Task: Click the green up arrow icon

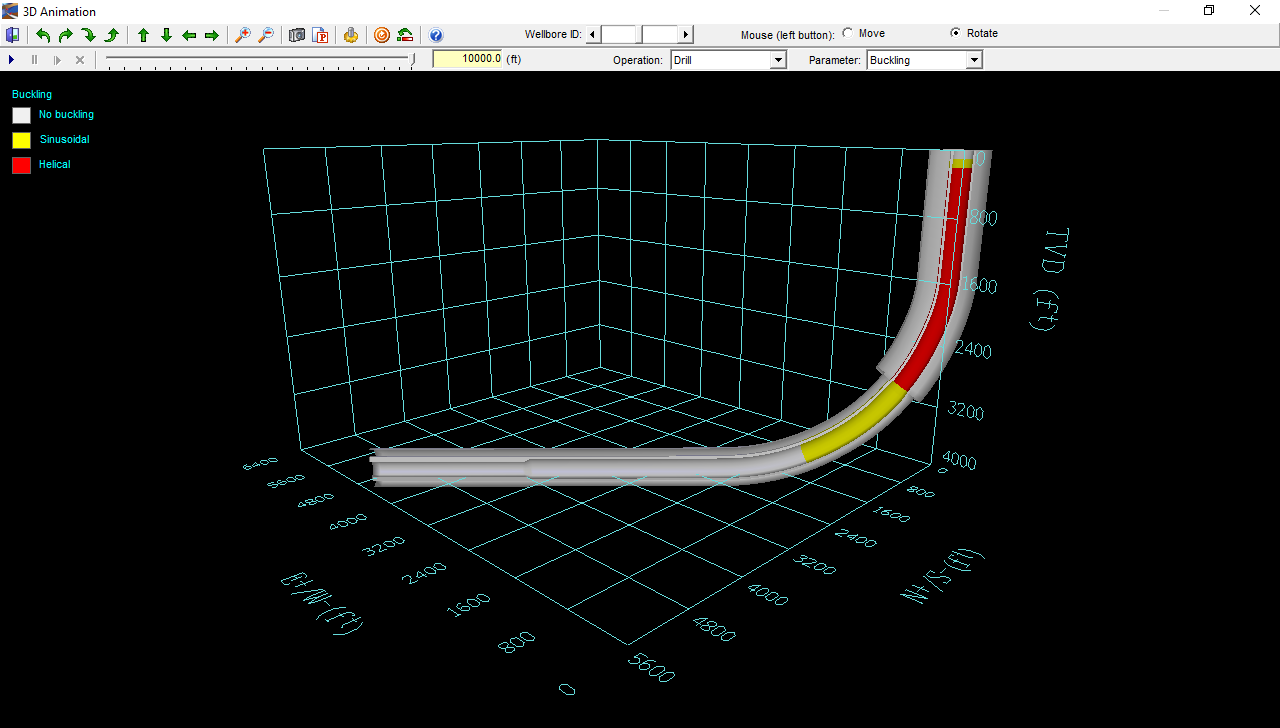Action: coord(143,35)
